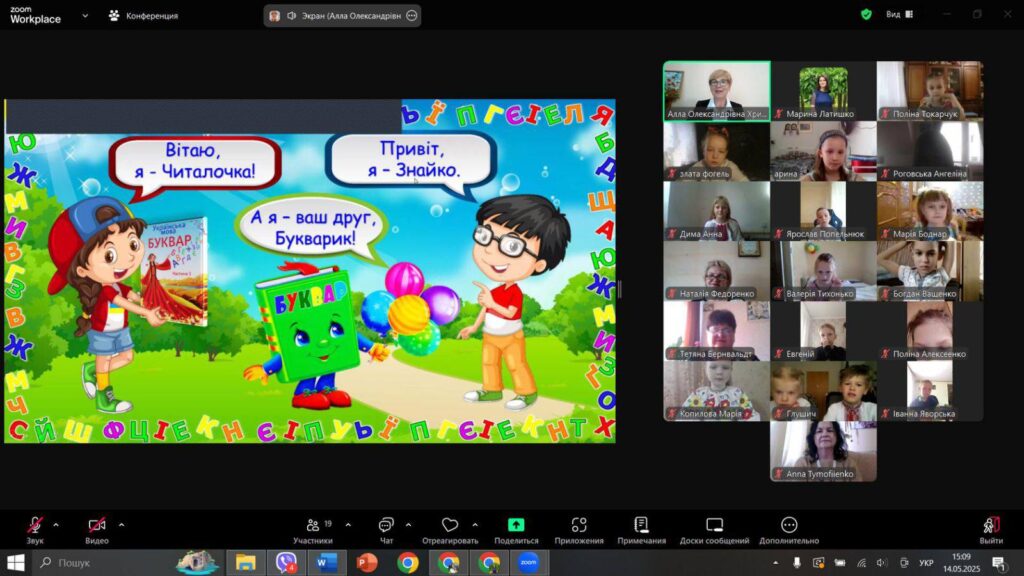Open the tray volume speaker icon
Image resolution: width=1024 pixels, height=576 pixels.
(882, 562)
